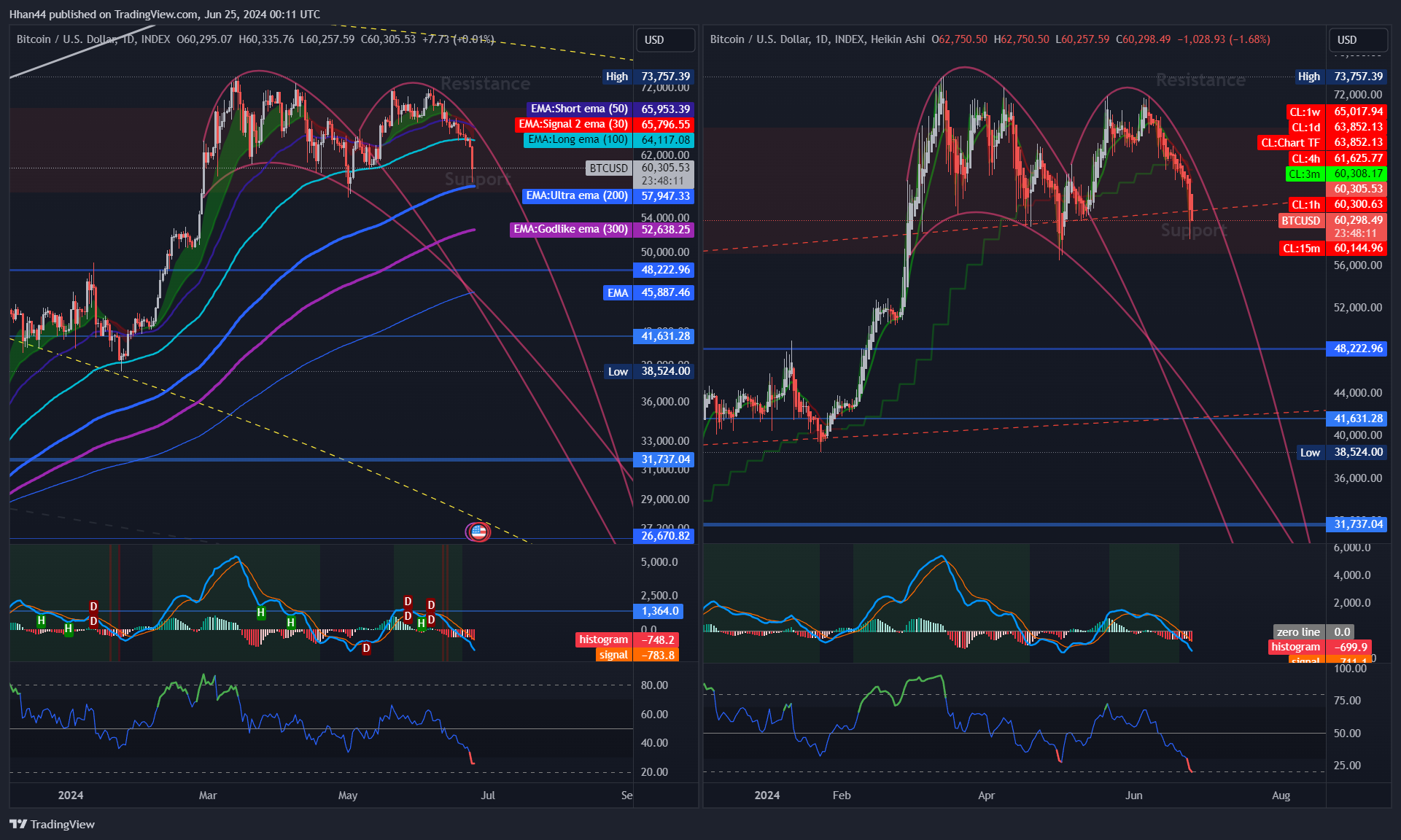Click the zero line 0.0 label
1401x840 pixels.
pos(1315,632)
